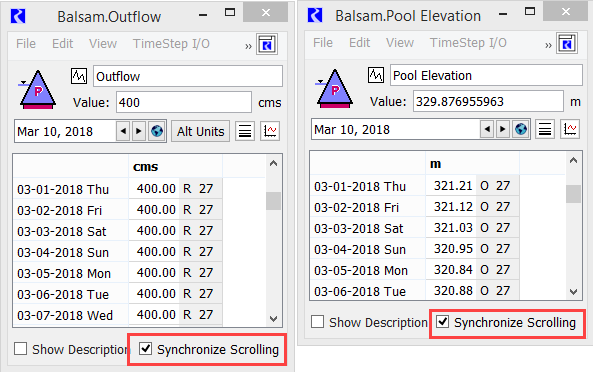This screenshot has height=372, width=593.
Task: Enable Show Description in Outflow window
Action: click(x=20, y=349)
